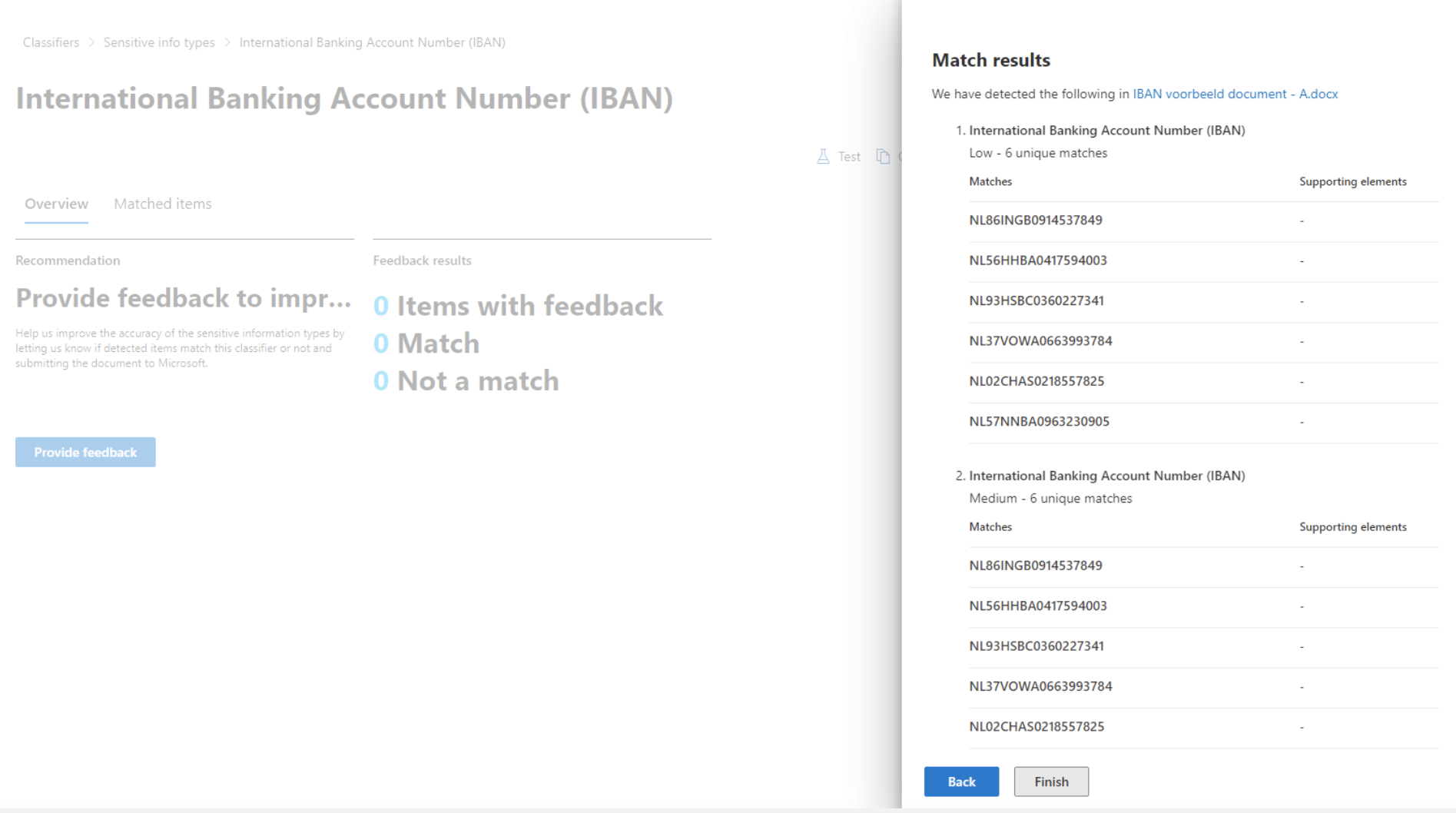The image size is (1456, 813).
Task: Select NL37VOWA0663993784 in Medium matches
Action: pyautogui.click(x=1040, y=686)
